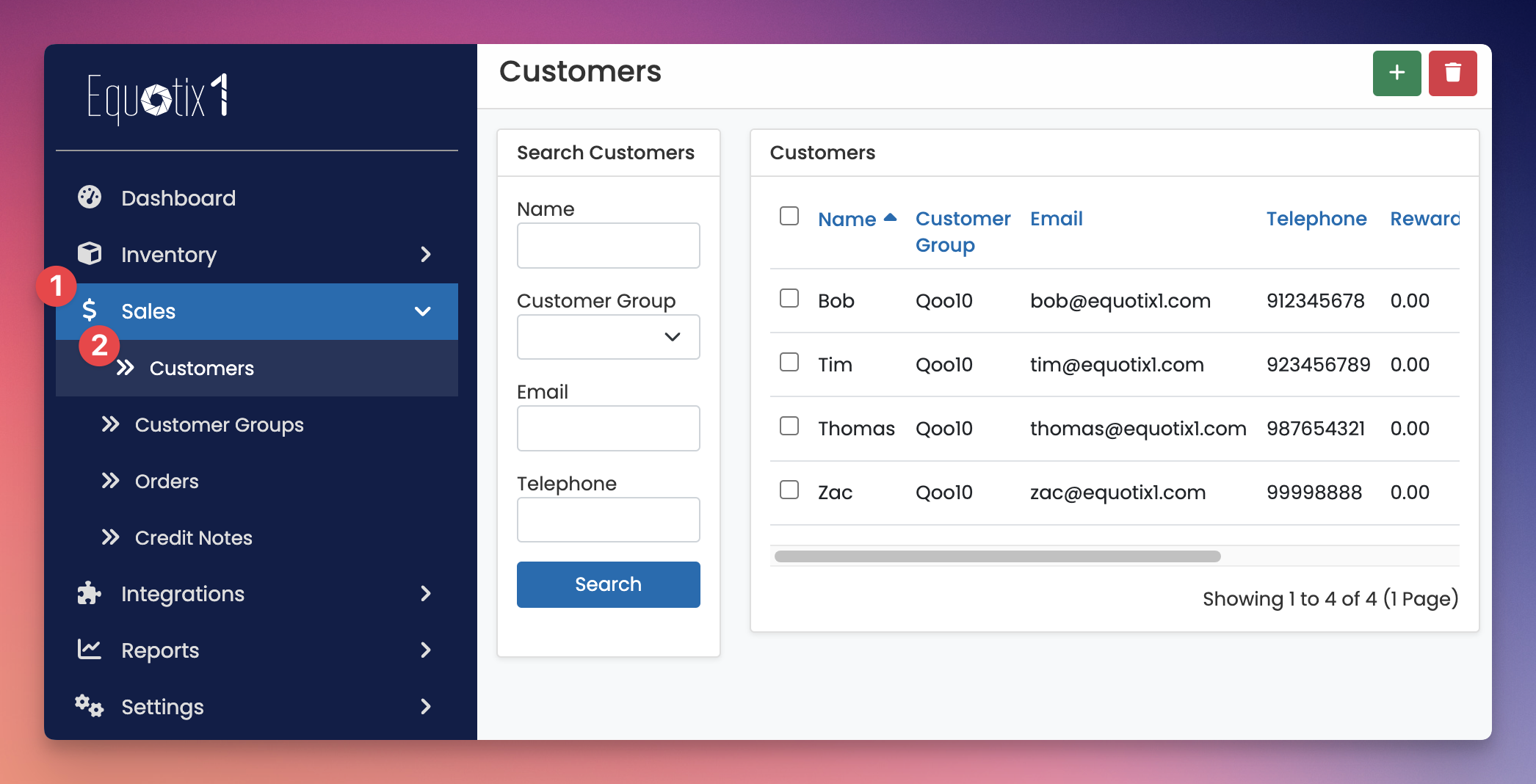1536x784 pixels.
Task: Open Customer Groups submenu item
Action: tap(219, 425)
